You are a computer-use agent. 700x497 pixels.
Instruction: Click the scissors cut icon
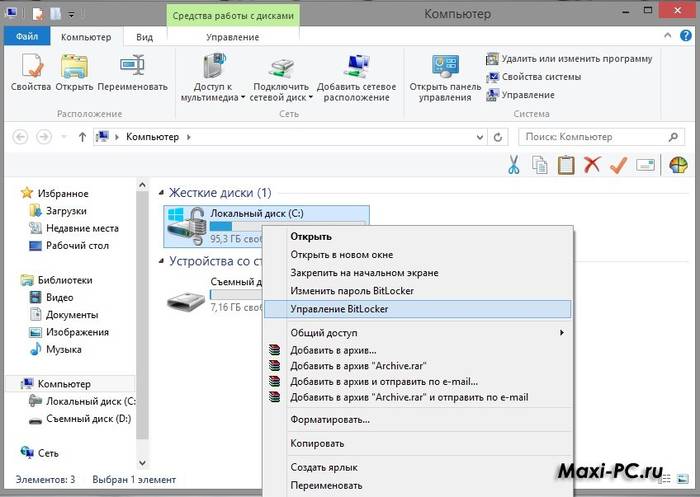pyautogui.click(x=513, y=165)
